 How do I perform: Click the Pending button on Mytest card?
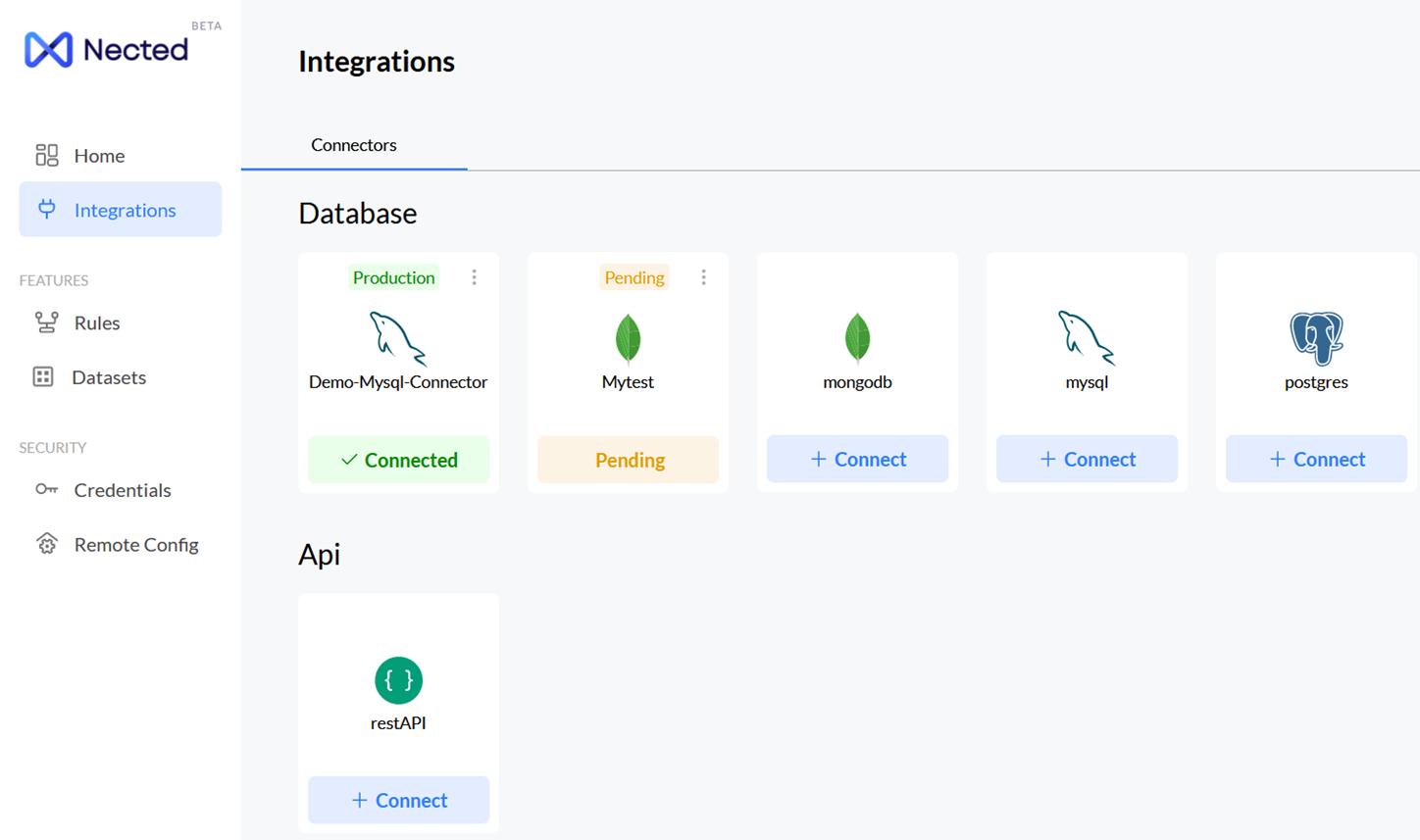628,460
